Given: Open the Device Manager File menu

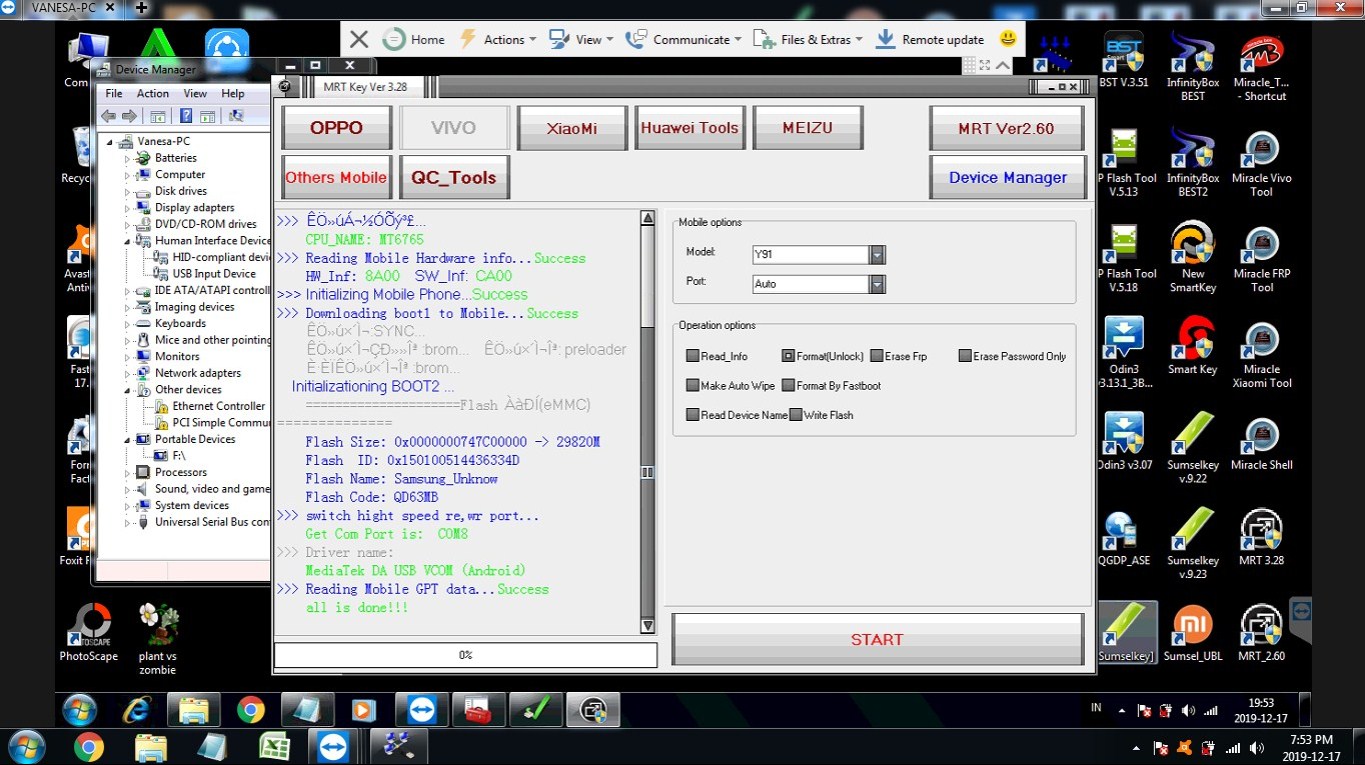Looking at the screenshot, I should pos(114,93).
